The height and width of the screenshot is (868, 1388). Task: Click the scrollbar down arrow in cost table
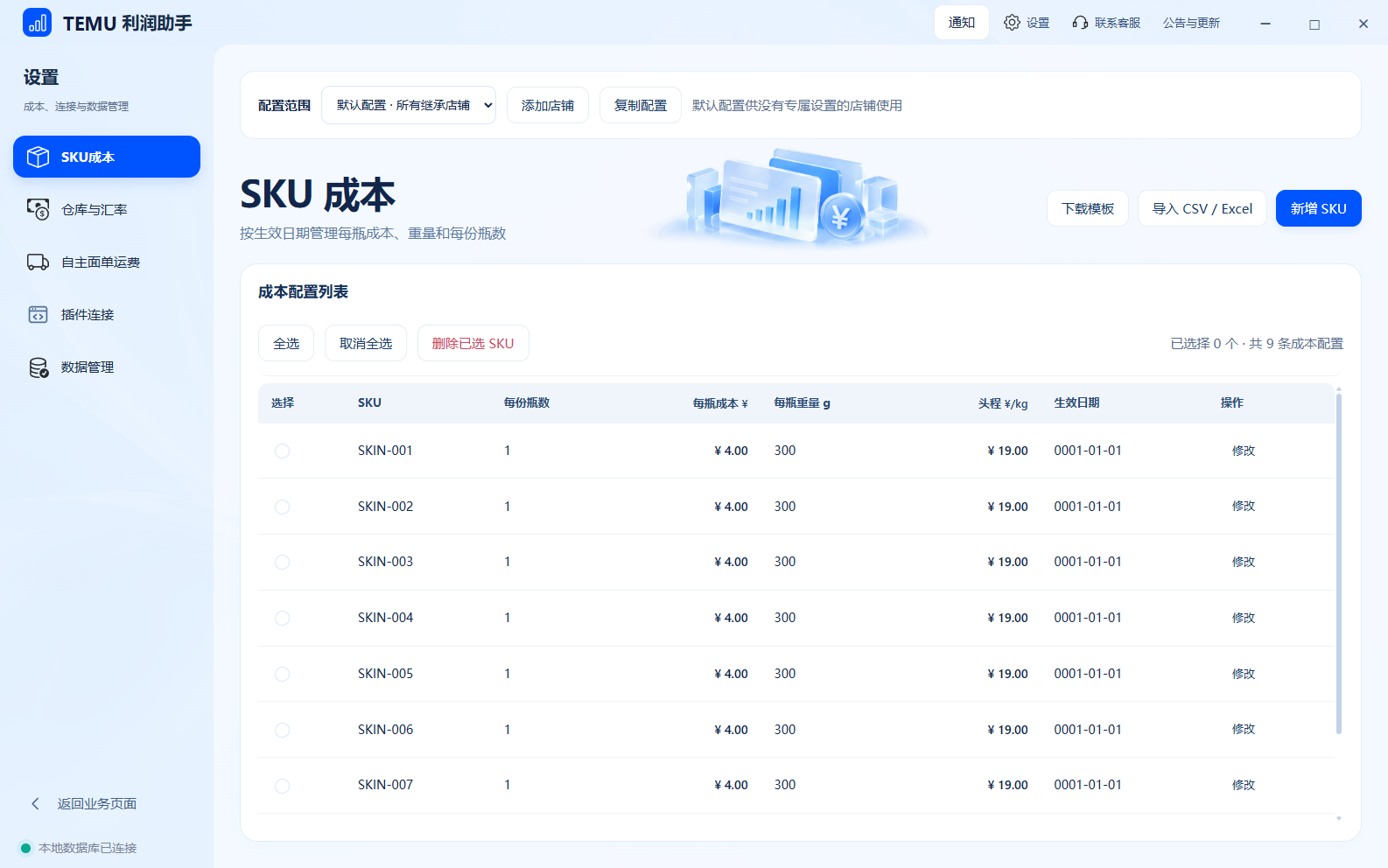tap(1339, 819)
